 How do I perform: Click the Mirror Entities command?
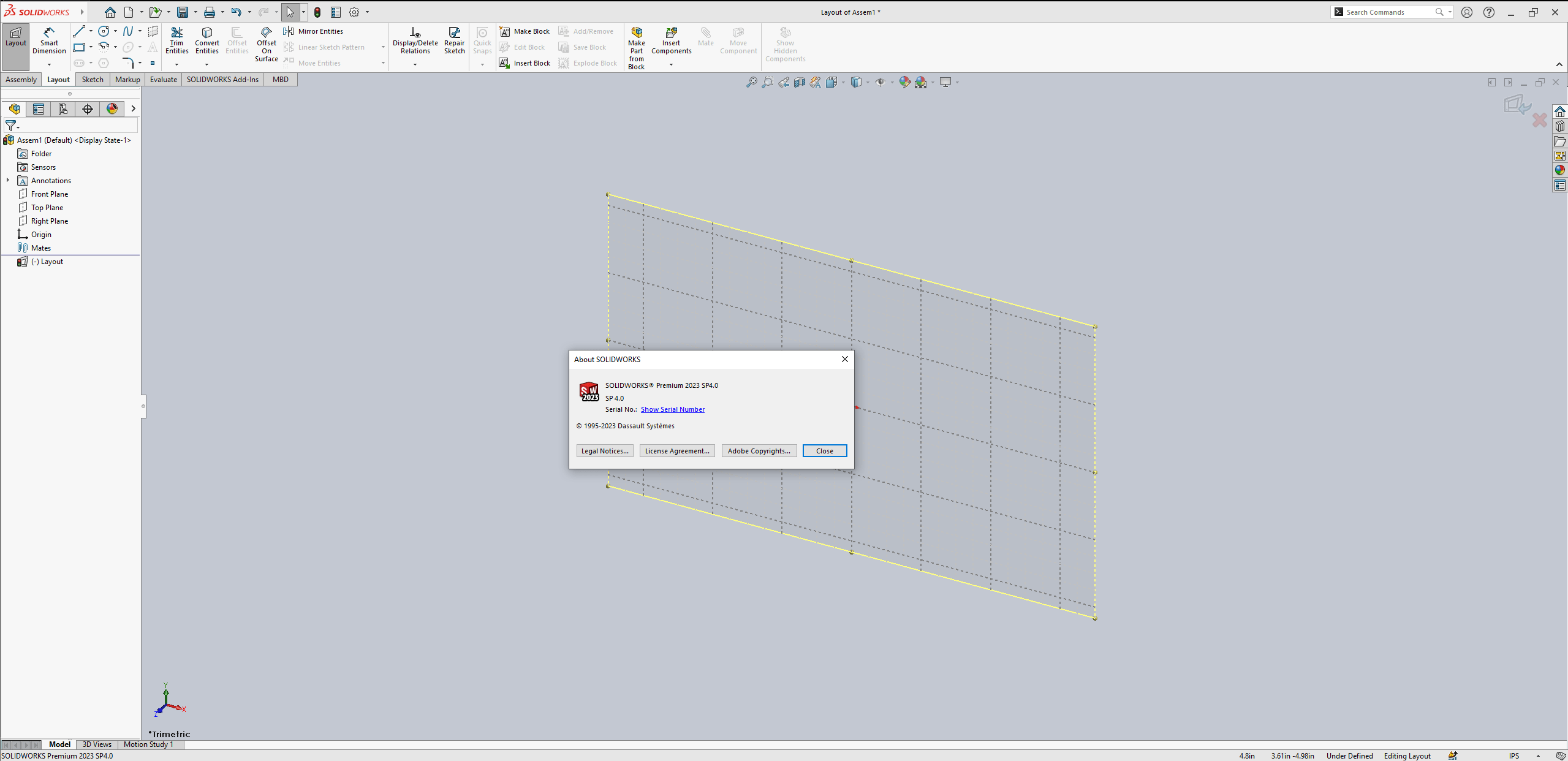point(313,31)
